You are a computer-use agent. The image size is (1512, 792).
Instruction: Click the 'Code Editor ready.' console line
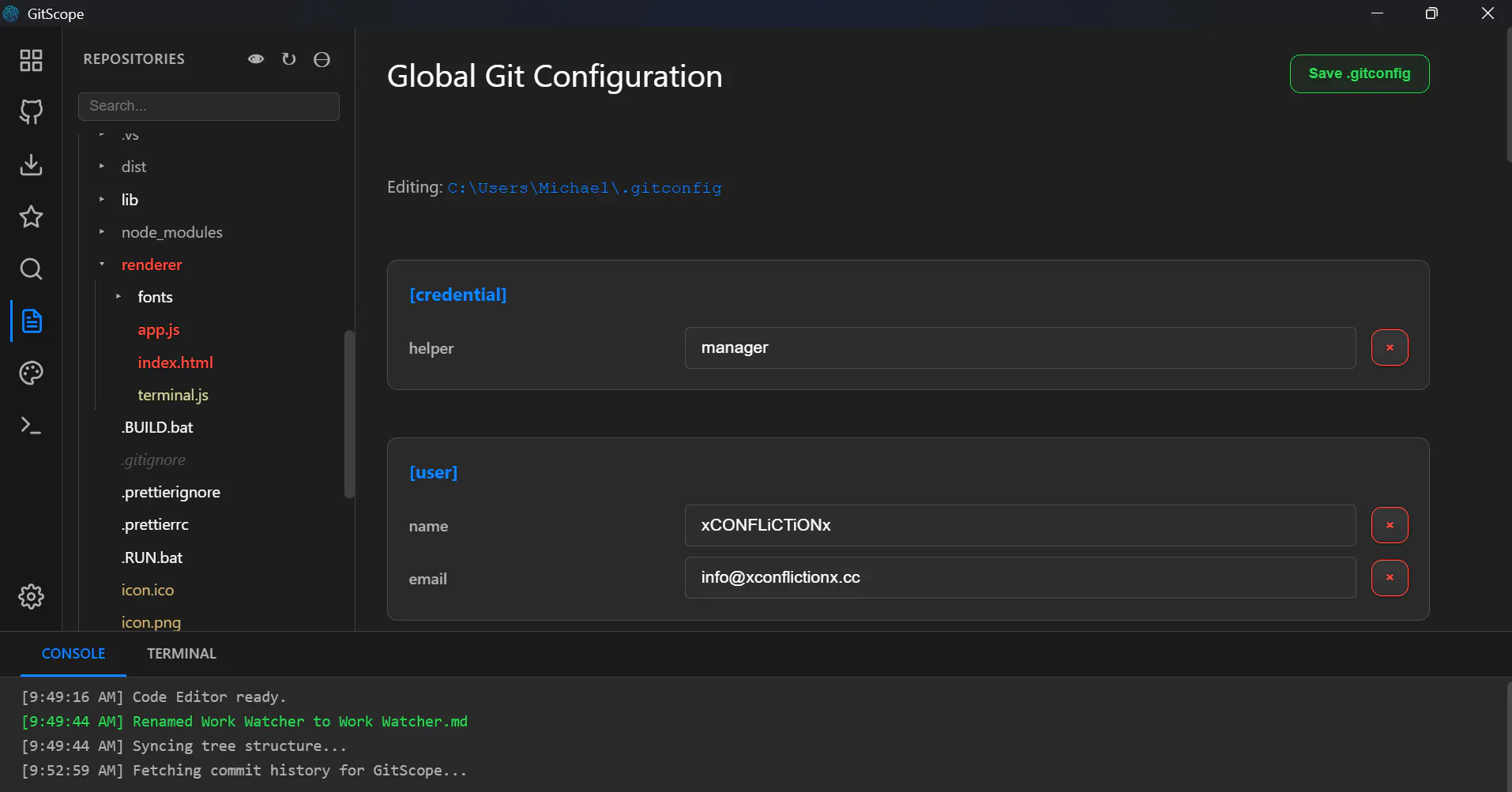154,696
